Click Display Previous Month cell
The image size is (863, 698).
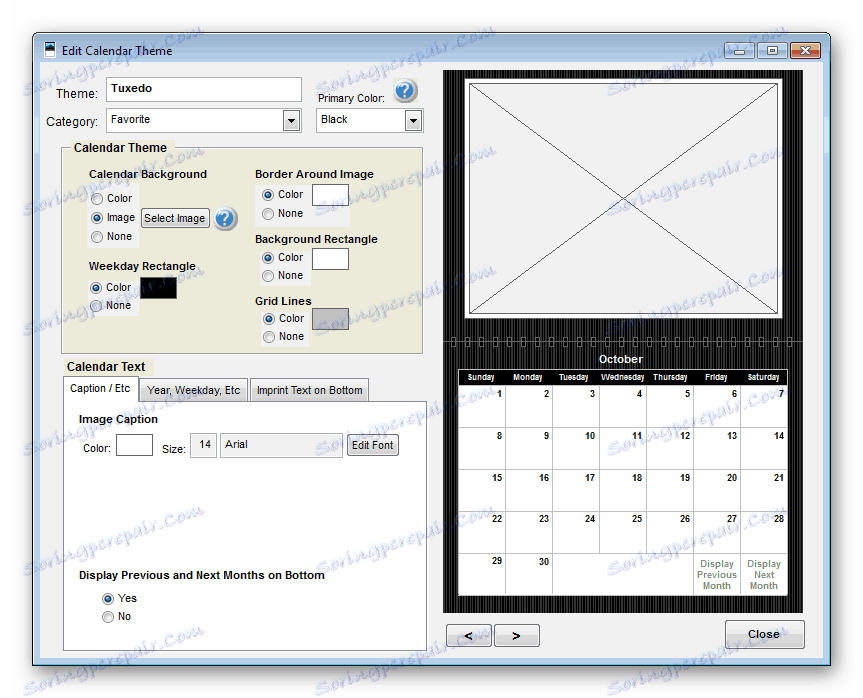point(717,575)
